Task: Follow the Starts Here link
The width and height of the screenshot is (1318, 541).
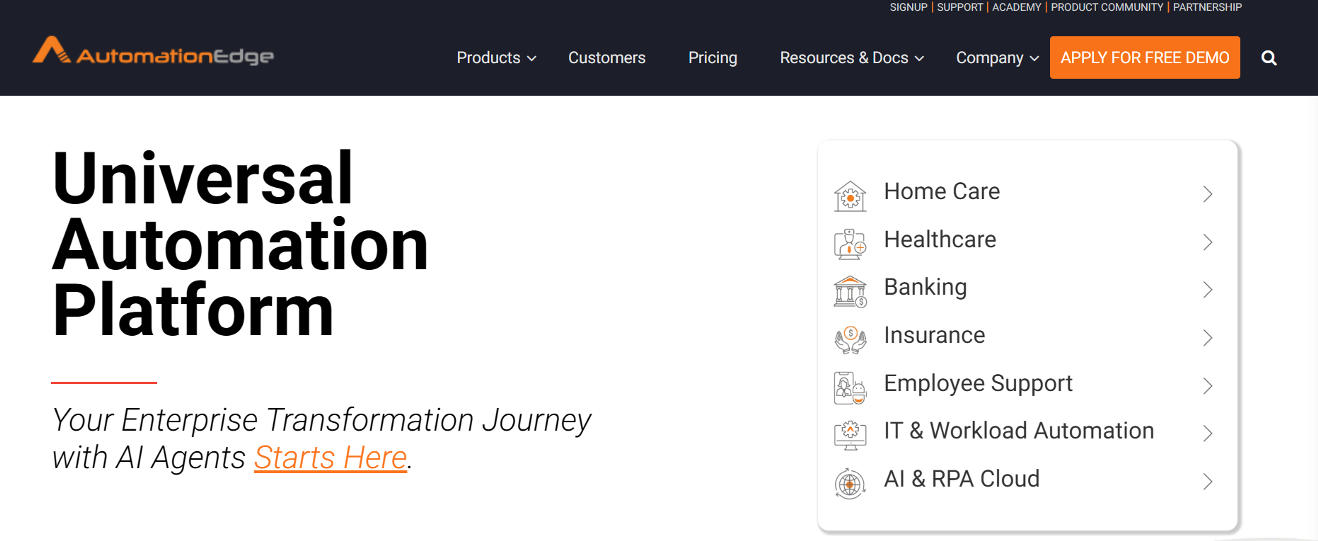Action: pos(330,458)
